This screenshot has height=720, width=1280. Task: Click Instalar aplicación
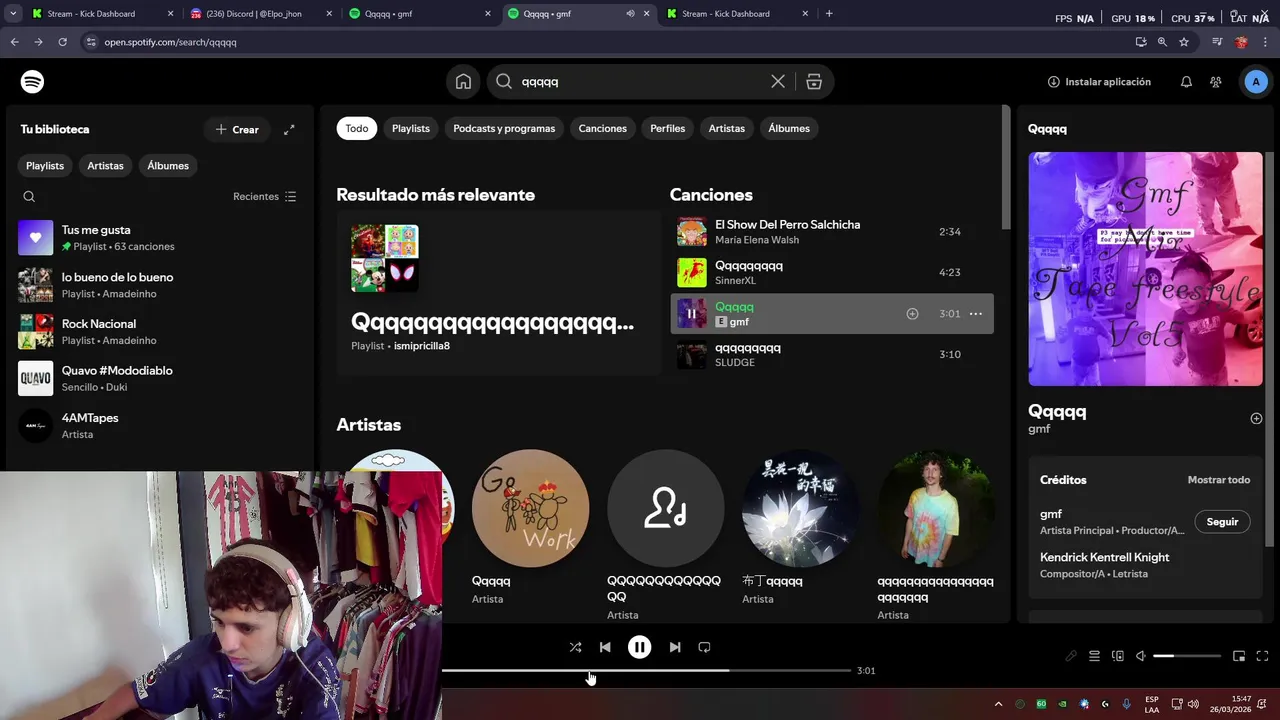(1099, 82)
